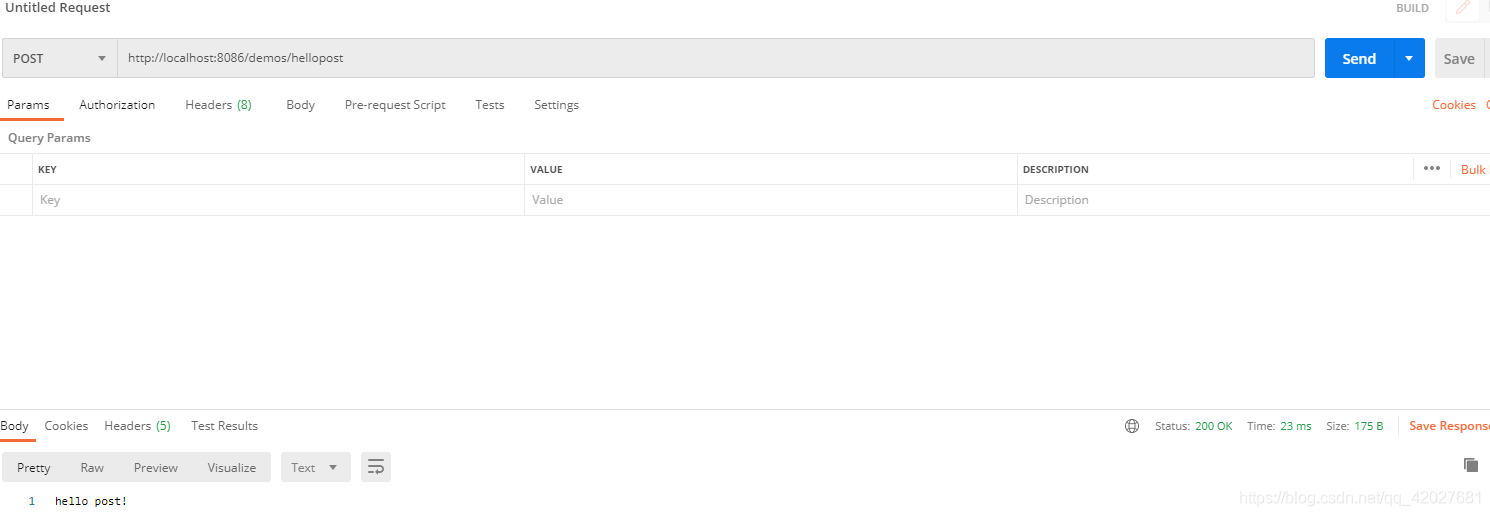Screen dimensions: 1490x516
Task: Click the pencil edit icon beside BUILD
Action: coord(1462,8)
